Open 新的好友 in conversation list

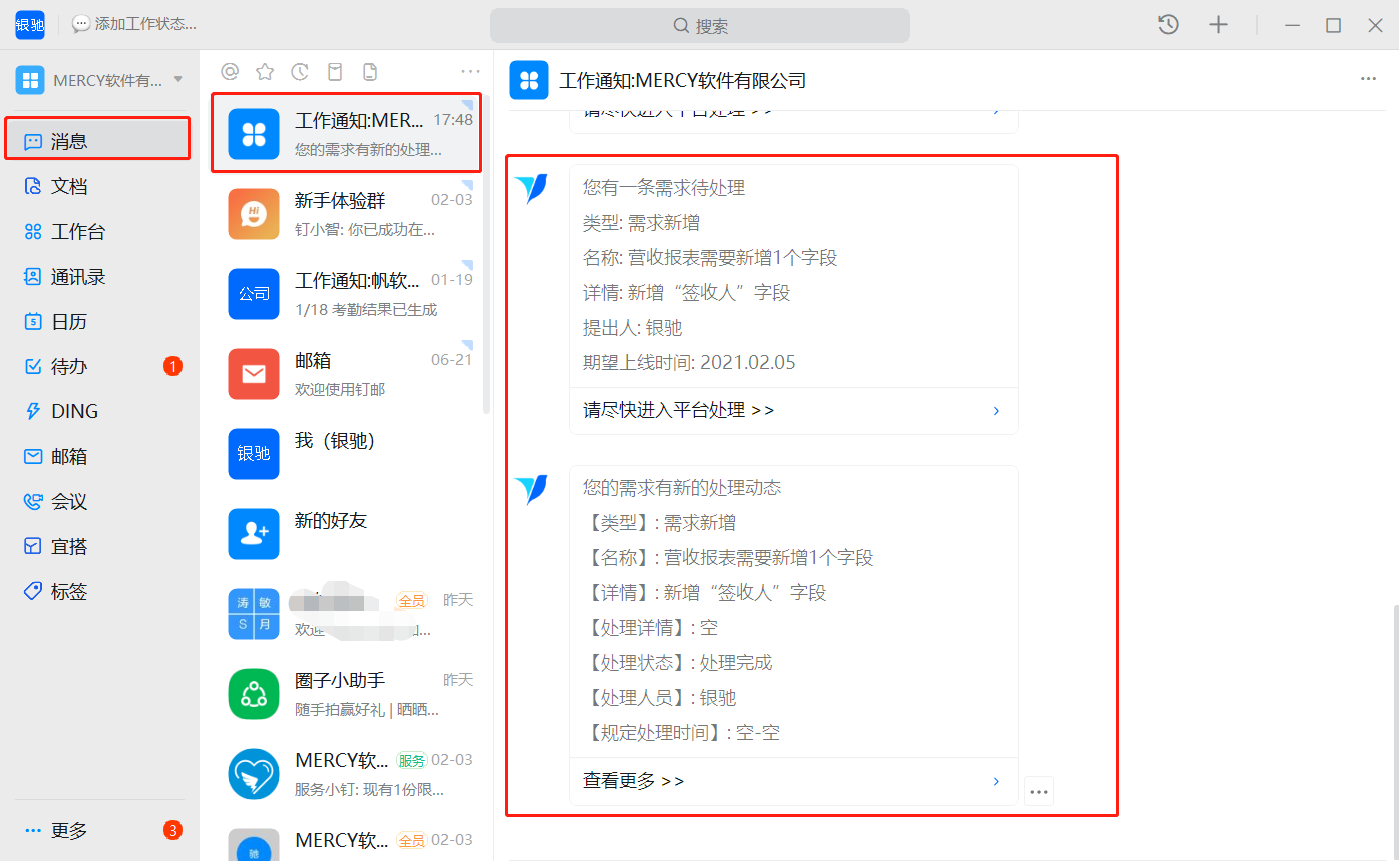coord(347,534)
